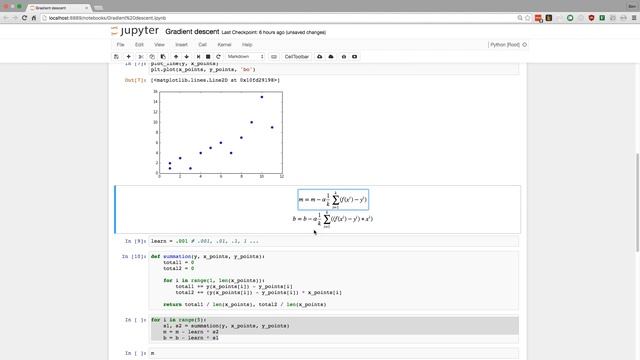
Task: Open the File menu
Action: (x=120, y=44)
